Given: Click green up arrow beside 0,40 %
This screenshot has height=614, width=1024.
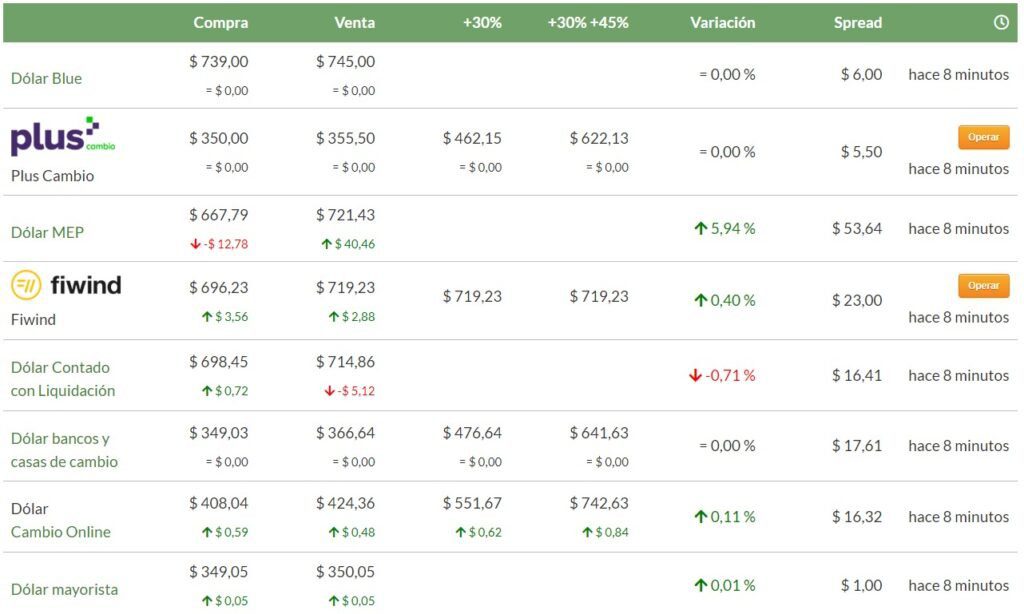Looking at the screenshot, I should point(701,300).
